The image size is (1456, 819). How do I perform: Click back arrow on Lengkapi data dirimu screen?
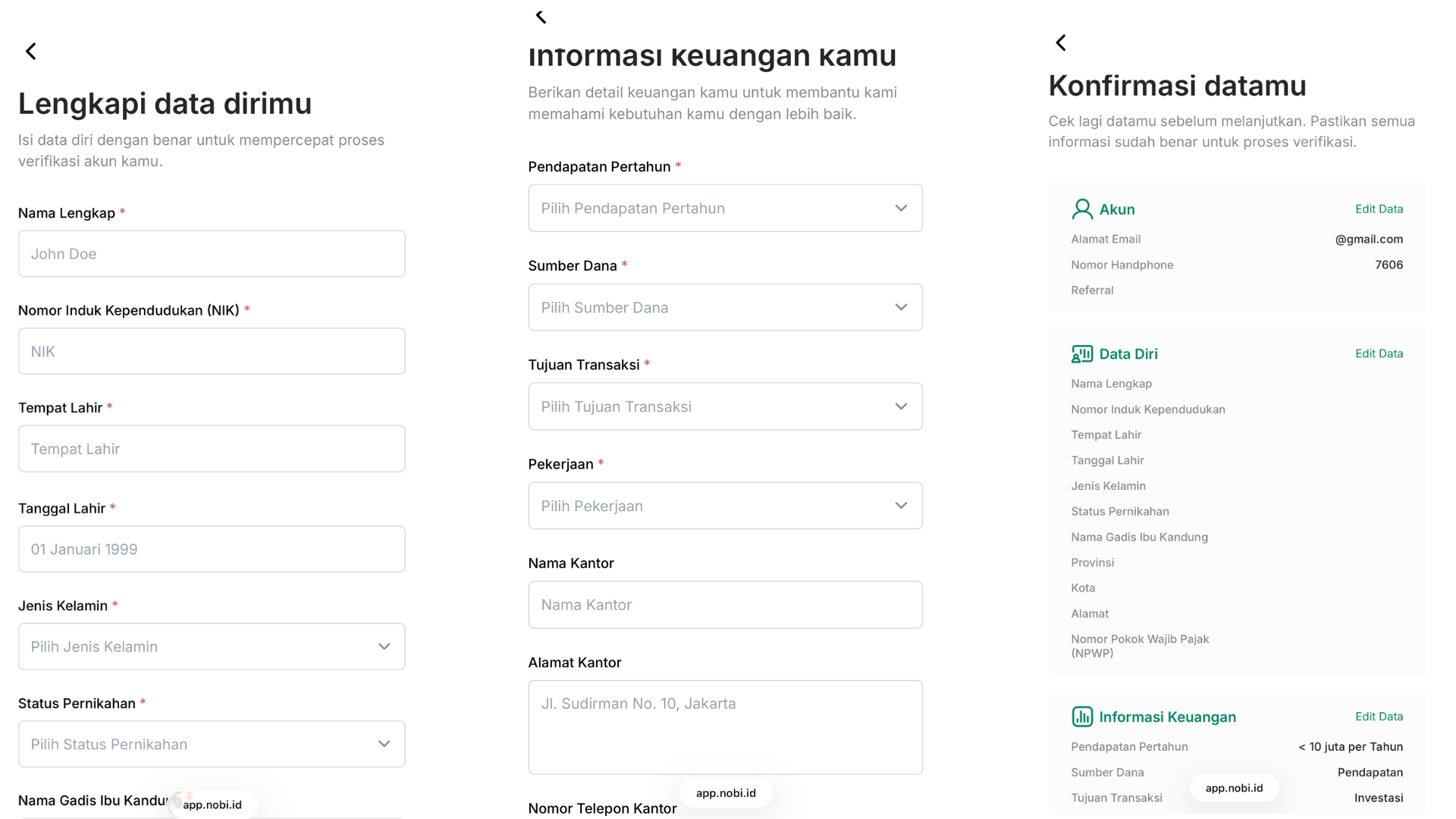point(31,52)
